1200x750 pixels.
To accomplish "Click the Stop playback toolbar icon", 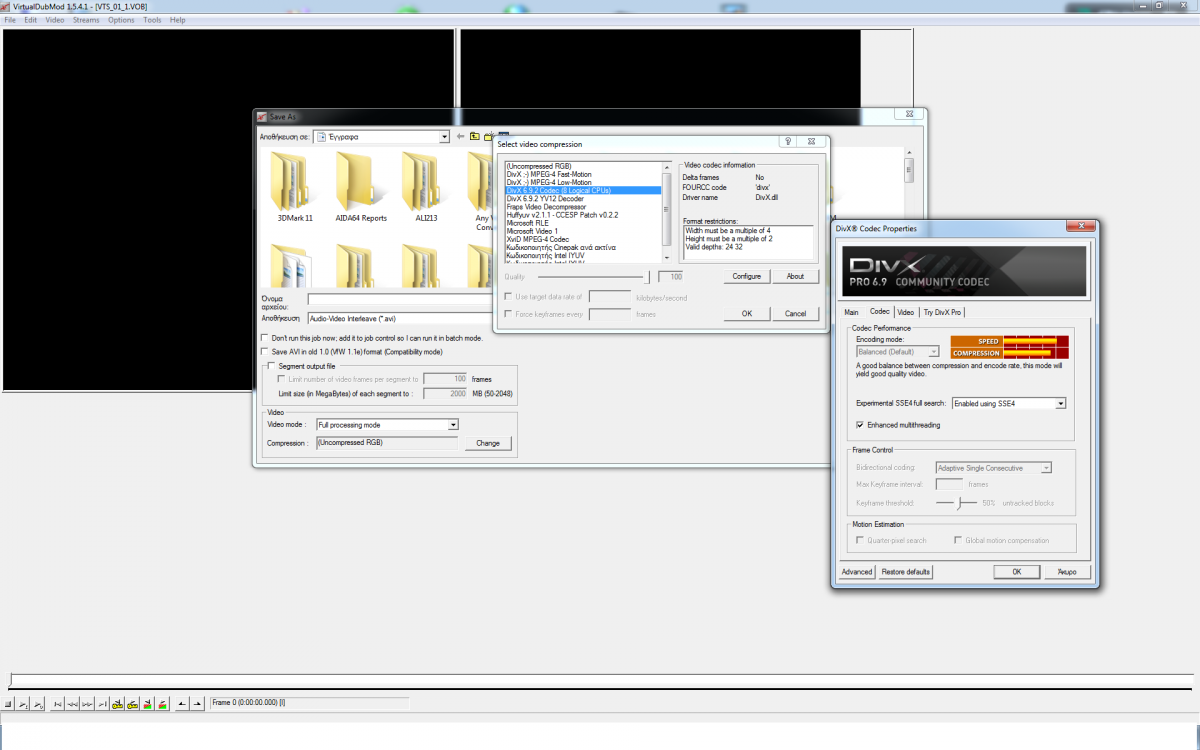I will [x=10, y=704].
